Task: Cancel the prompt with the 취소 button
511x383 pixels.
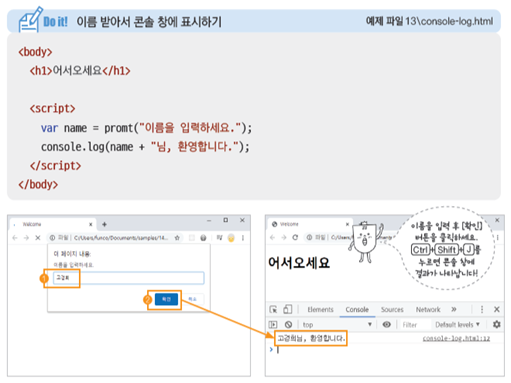Action: tap(192, 299)
